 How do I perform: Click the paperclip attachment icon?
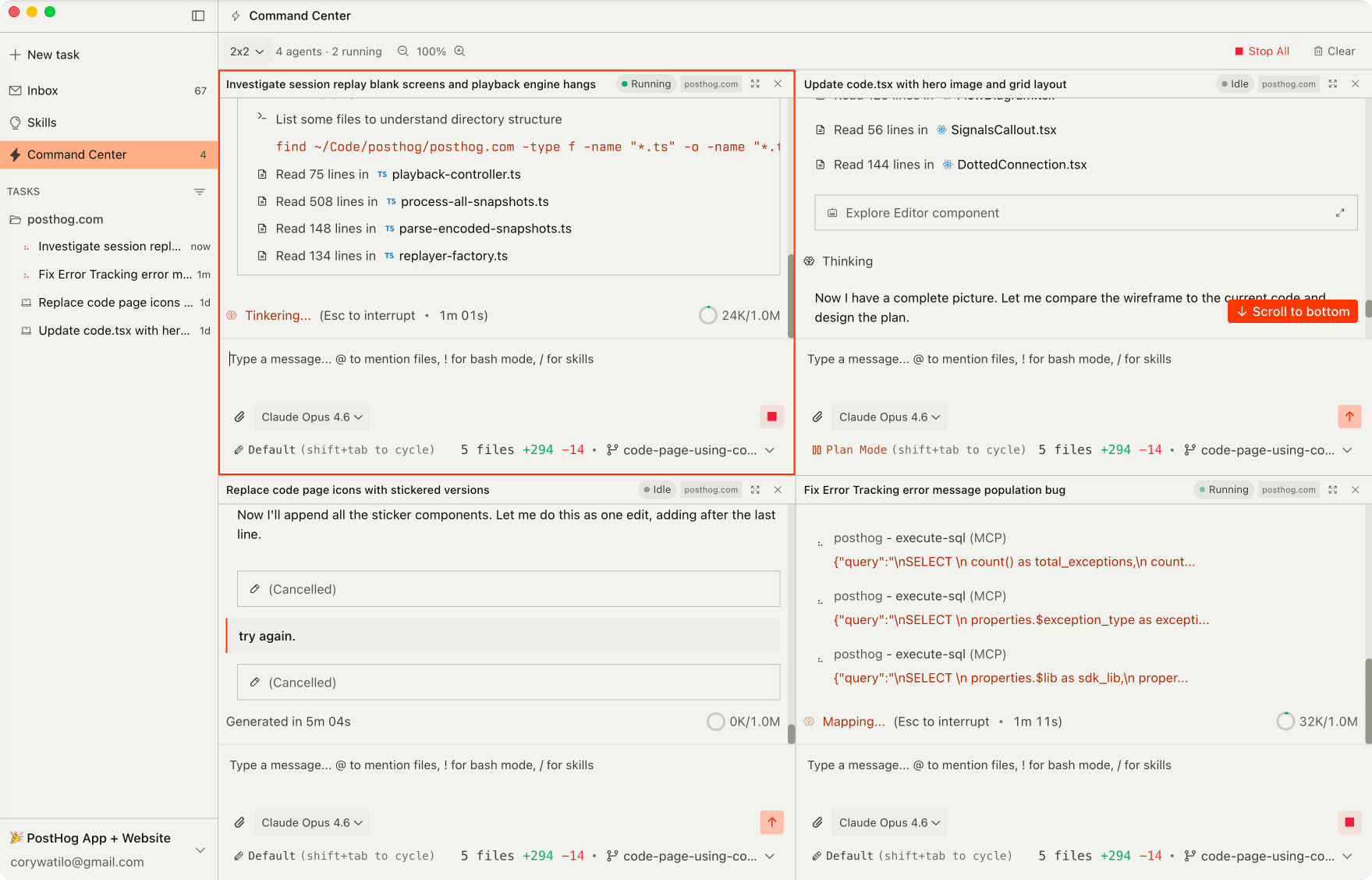[x=239, y=417]
